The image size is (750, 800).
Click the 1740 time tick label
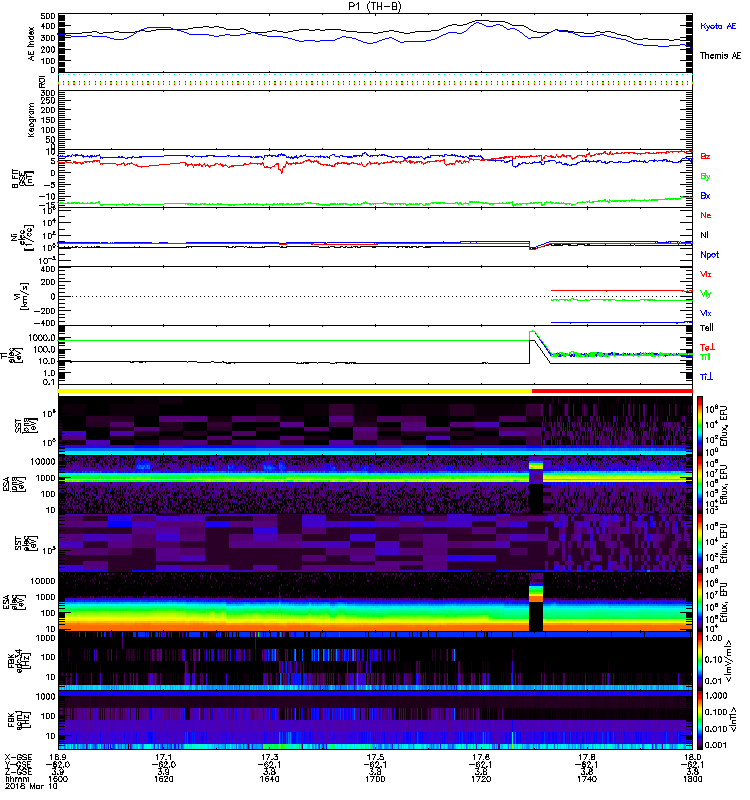point(587,779)
